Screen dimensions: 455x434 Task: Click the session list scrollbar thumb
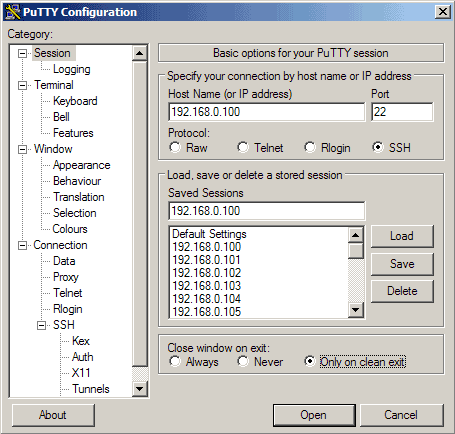[356, 251]
